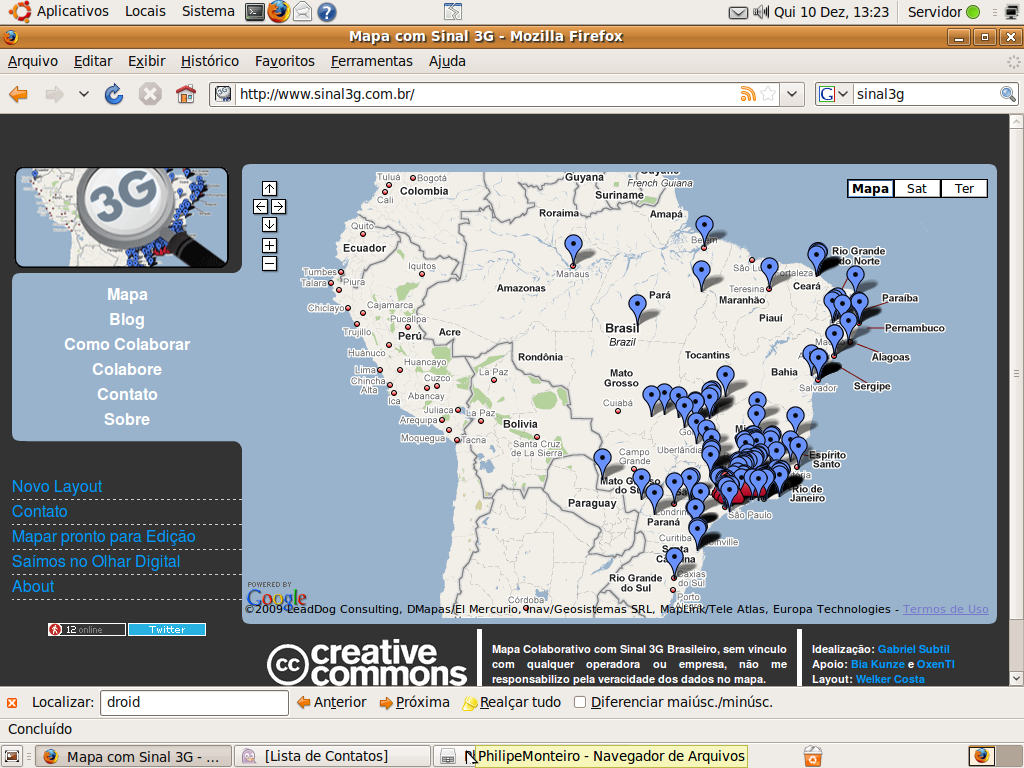
Task: Pan the map right with arrow icon
Action: (278, 207)
